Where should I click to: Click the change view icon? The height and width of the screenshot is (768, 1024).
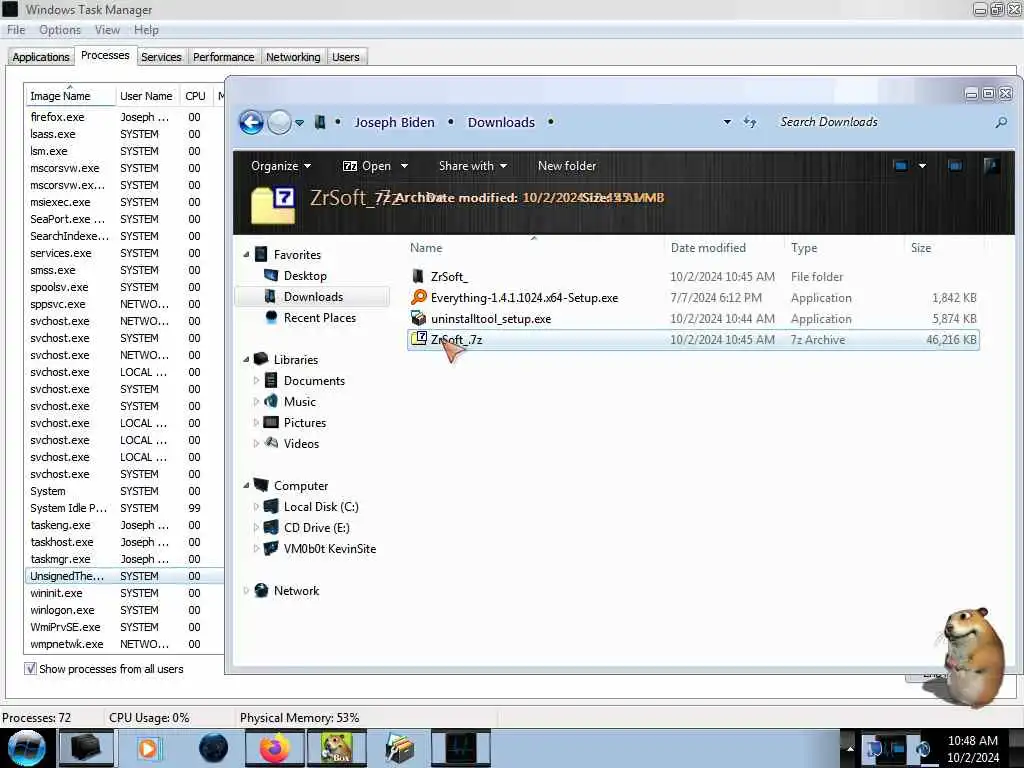click(x=901, y=166)
